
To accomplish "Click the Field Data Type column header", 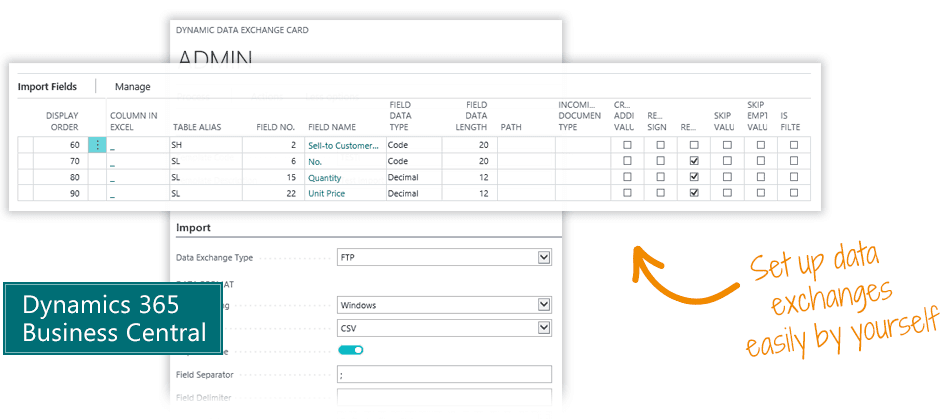I will 399,116.
